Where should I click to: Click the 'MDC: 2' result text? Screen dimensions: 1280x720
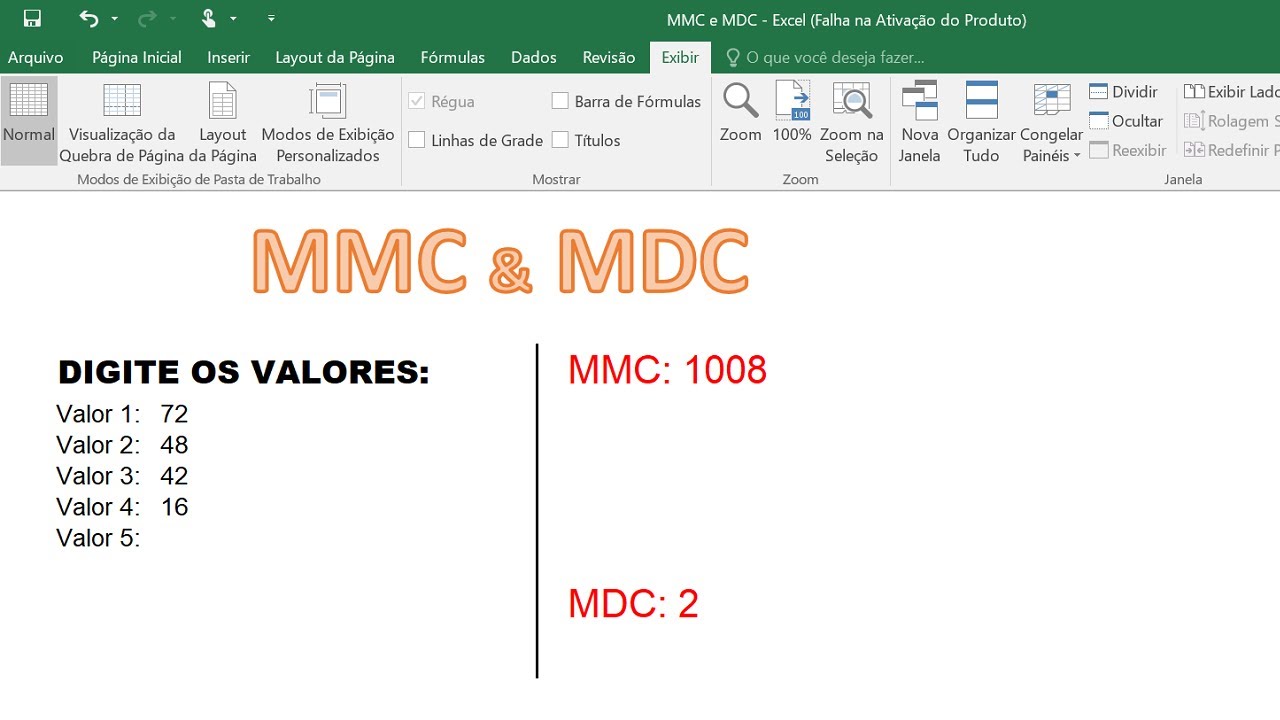click(633, 604)
